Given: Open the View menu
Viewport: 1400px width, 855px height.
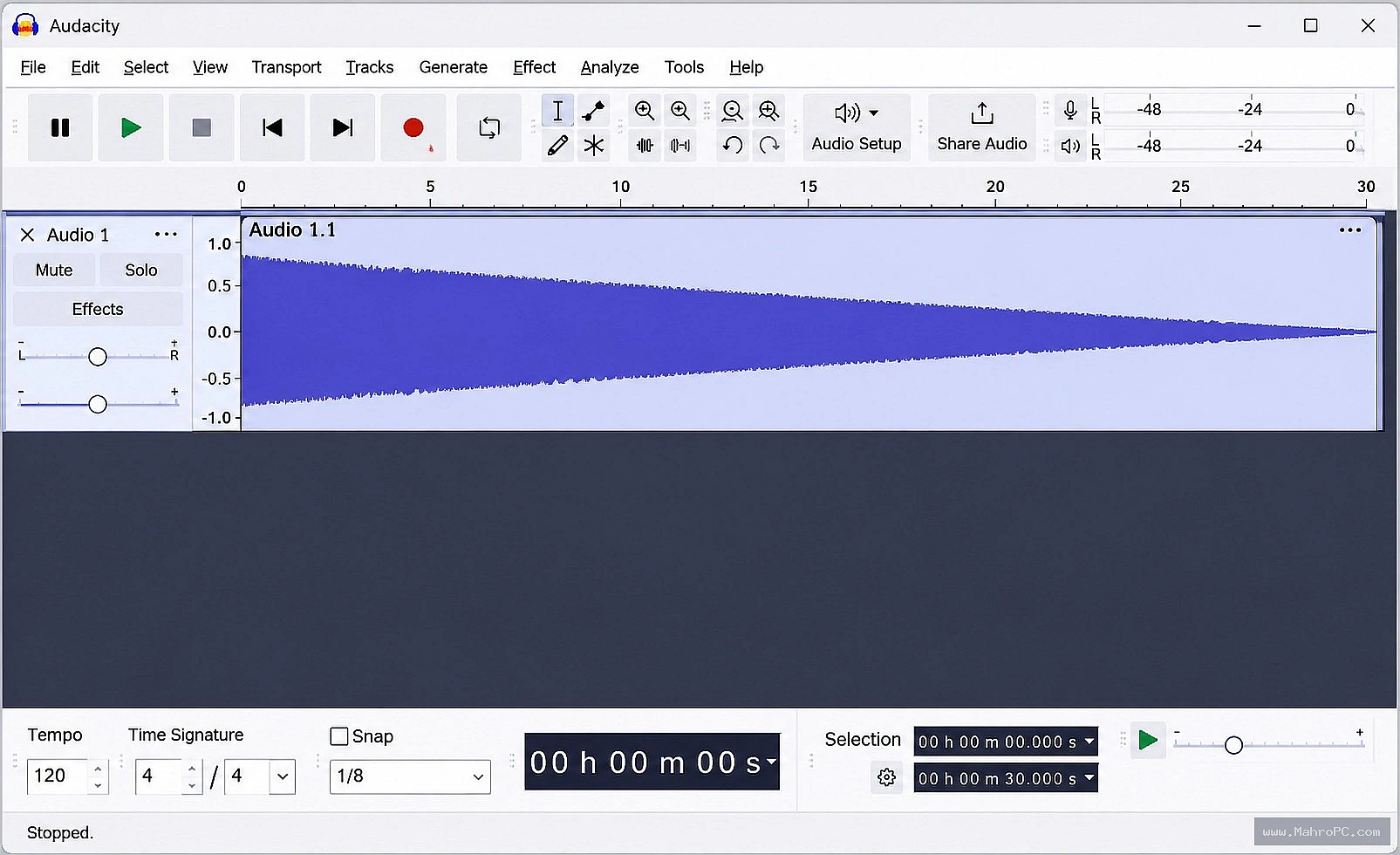Looking at the screenshot, I should pyautogui.click(x=209, y=67).
